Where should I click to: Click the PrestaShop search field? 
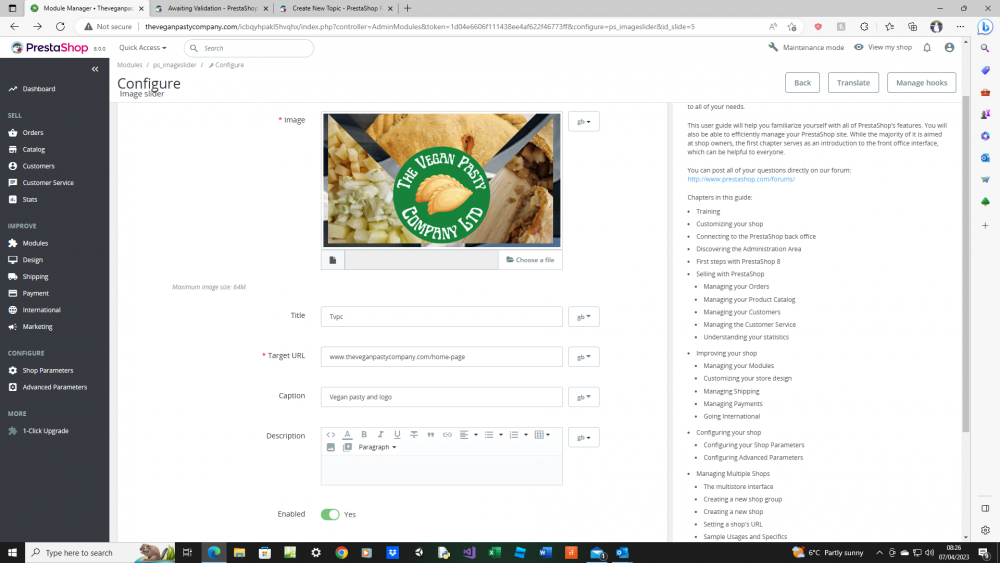pos(249,48)
